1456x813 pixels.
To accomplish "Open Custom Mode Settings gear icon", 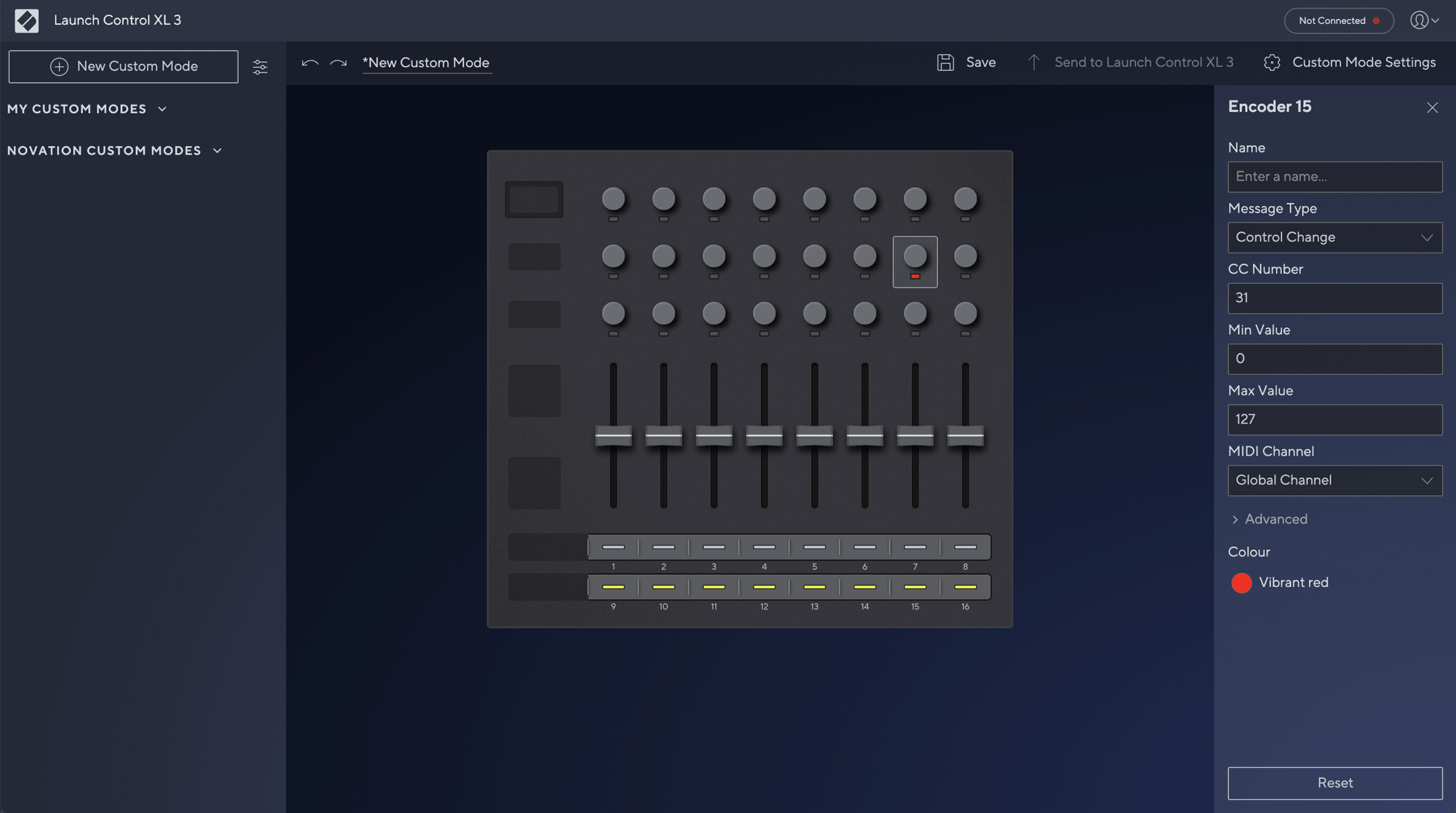I will click(x=1272, y=63).
